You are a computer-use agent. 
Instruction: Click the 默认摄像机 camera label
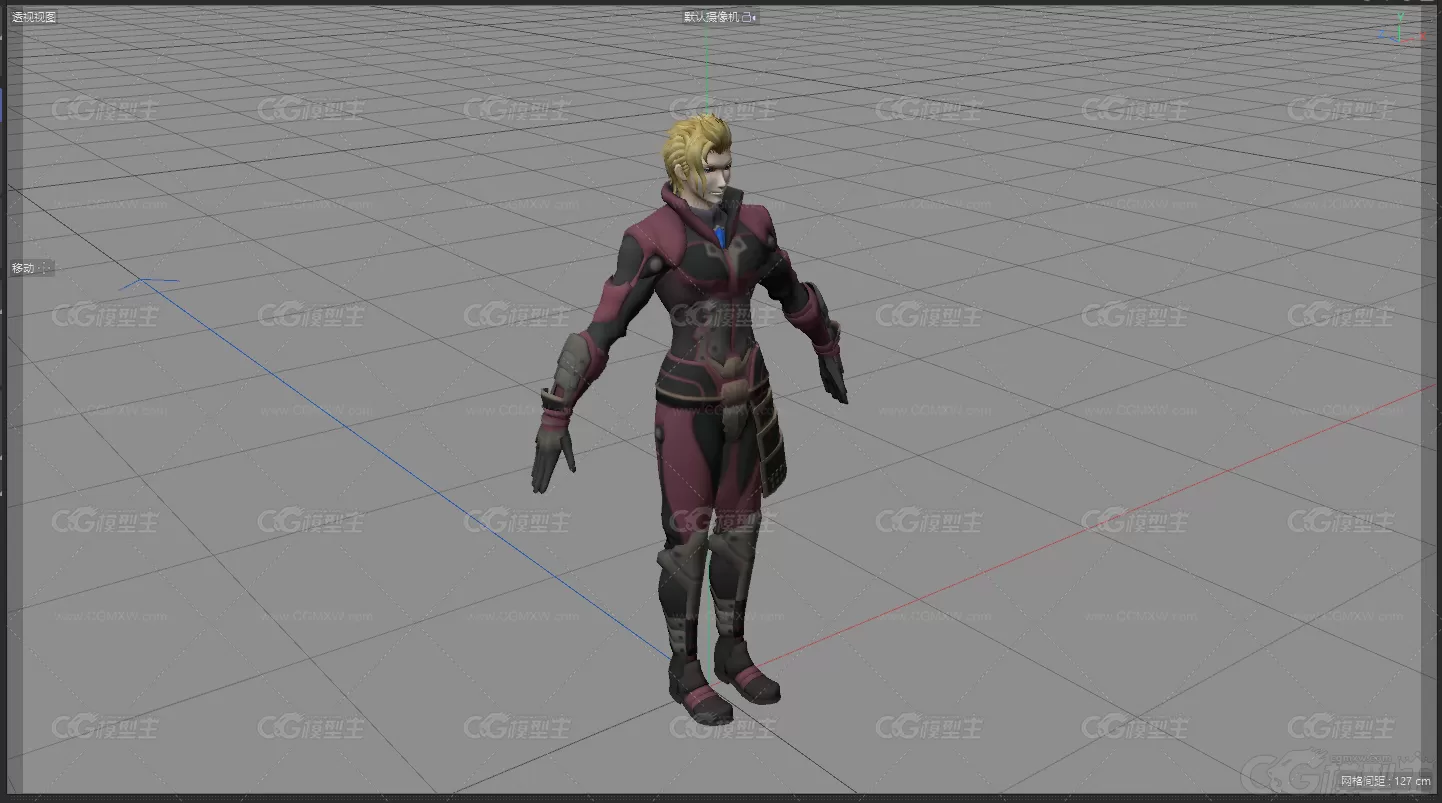point(713,17)
